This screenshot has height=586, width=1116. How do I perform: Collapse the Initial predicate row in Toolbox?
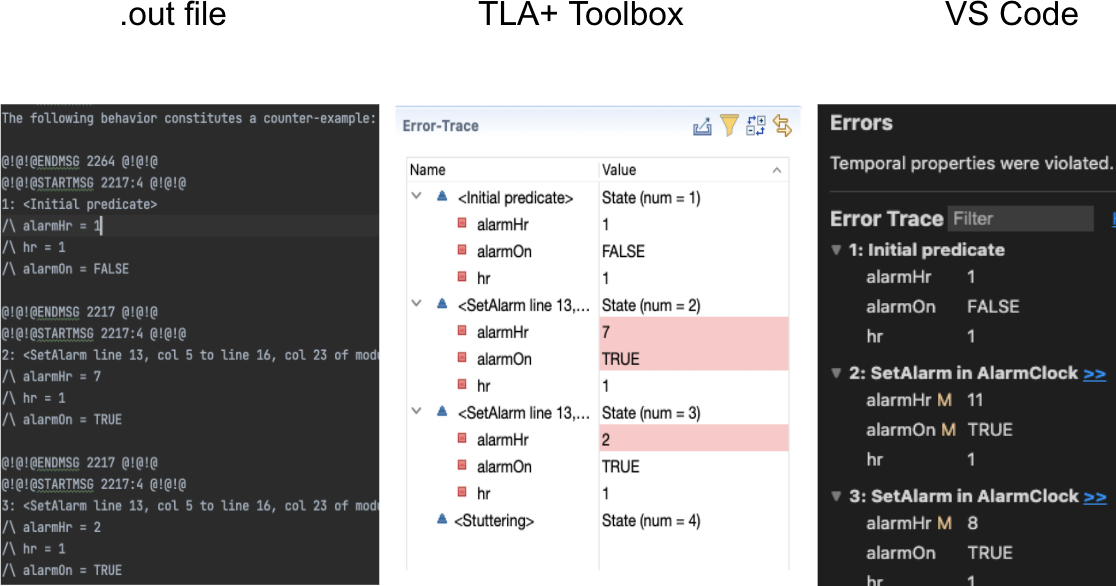(416, 196)
